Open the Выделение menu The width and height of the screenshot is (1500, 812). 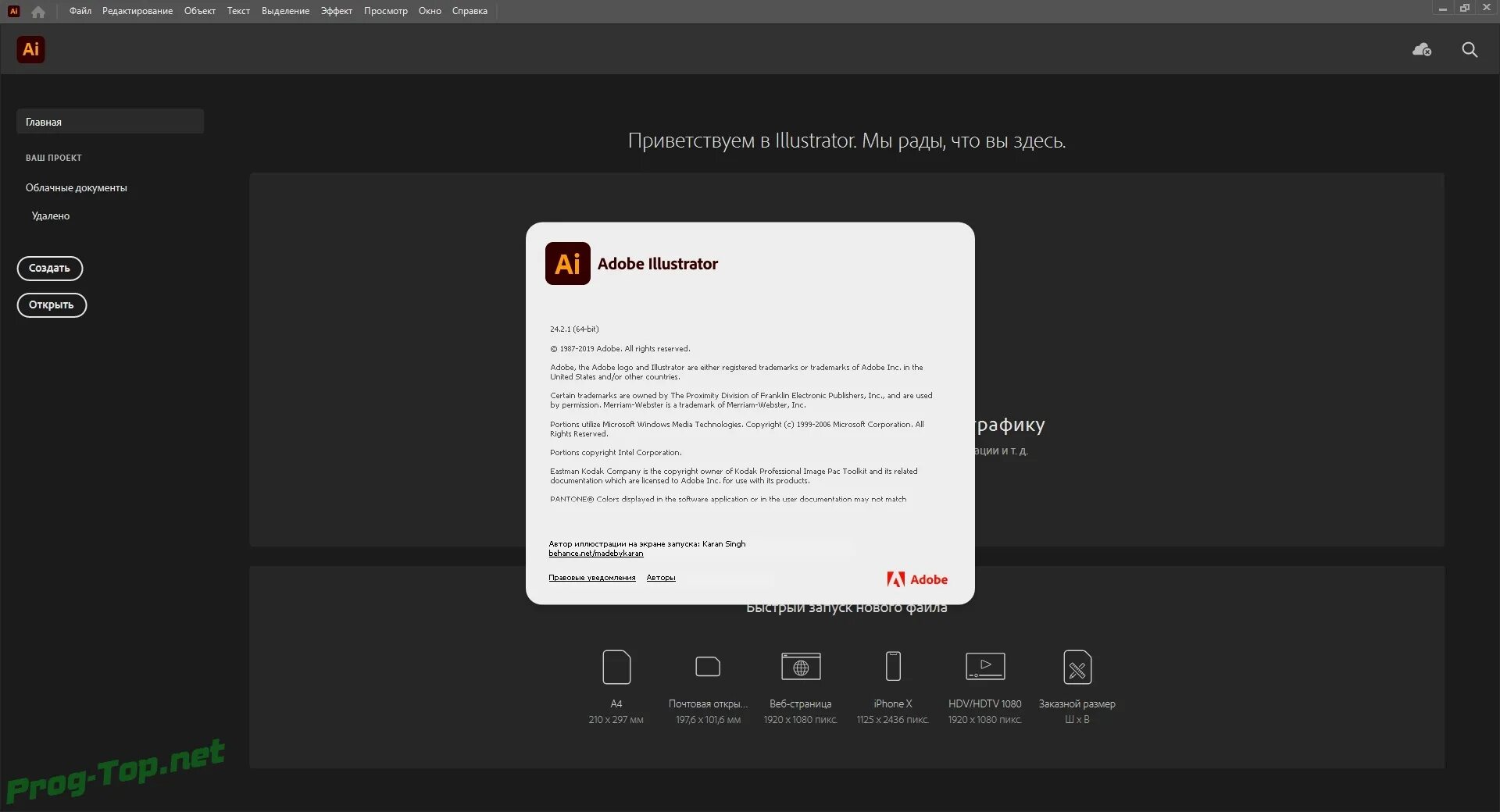click(x=285, y=11)
